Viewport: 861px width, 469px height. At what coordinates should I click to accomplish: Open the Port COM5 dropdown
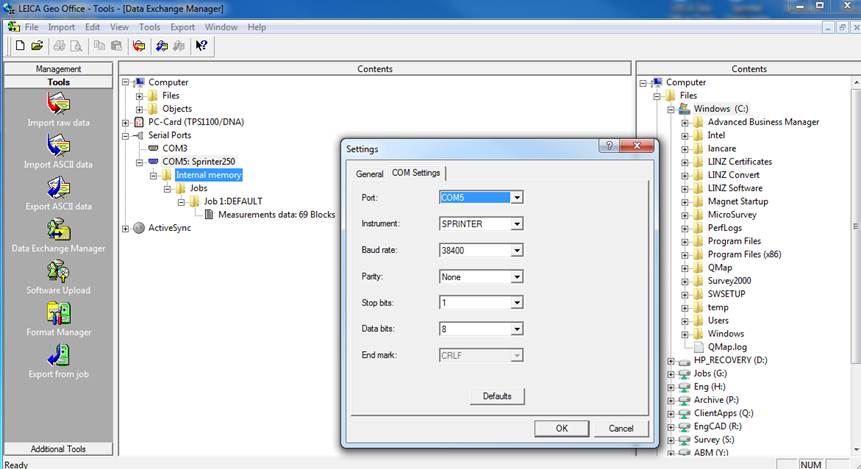point(516,198)
